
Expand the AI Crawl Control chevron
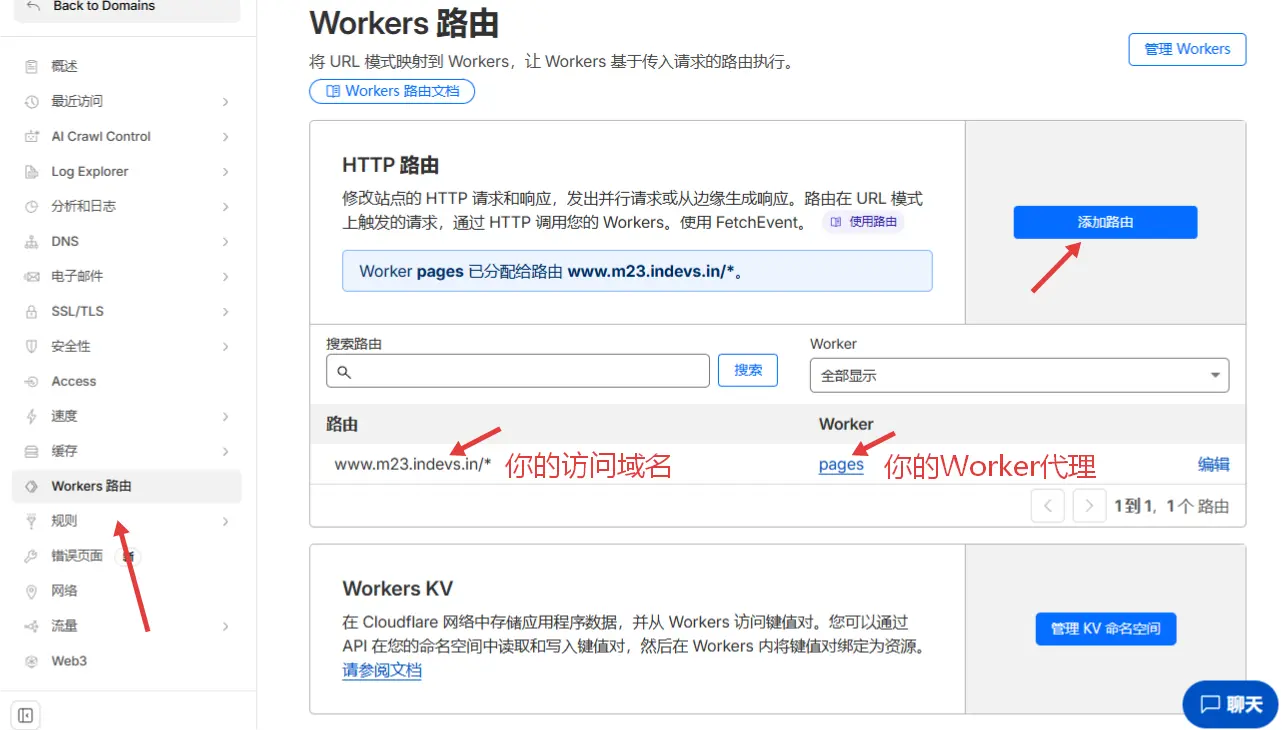[225, 137]
